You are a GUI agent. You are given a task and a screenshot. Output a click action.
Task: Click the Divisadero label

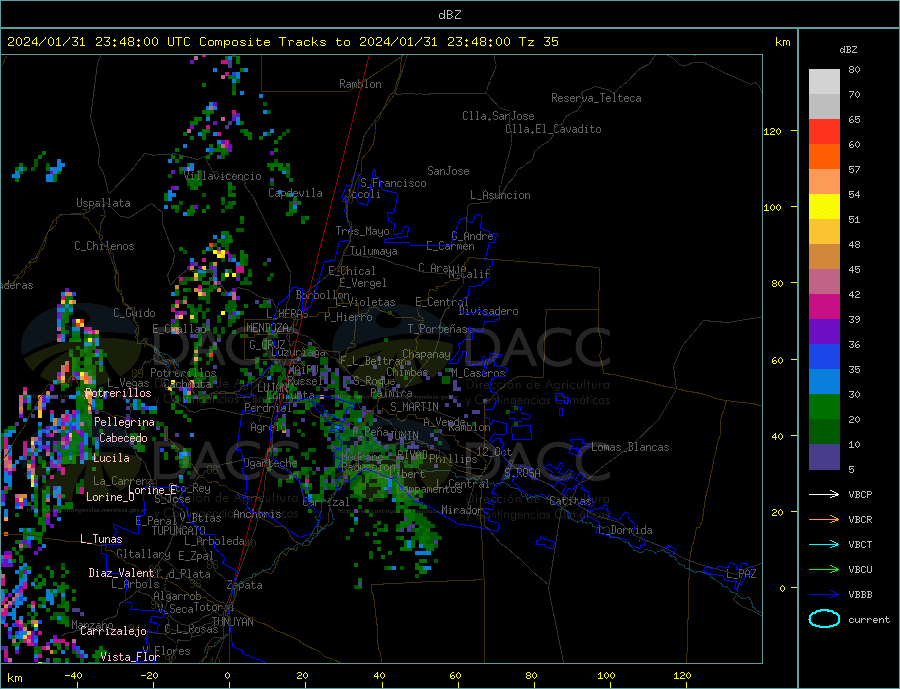point(488,311)
